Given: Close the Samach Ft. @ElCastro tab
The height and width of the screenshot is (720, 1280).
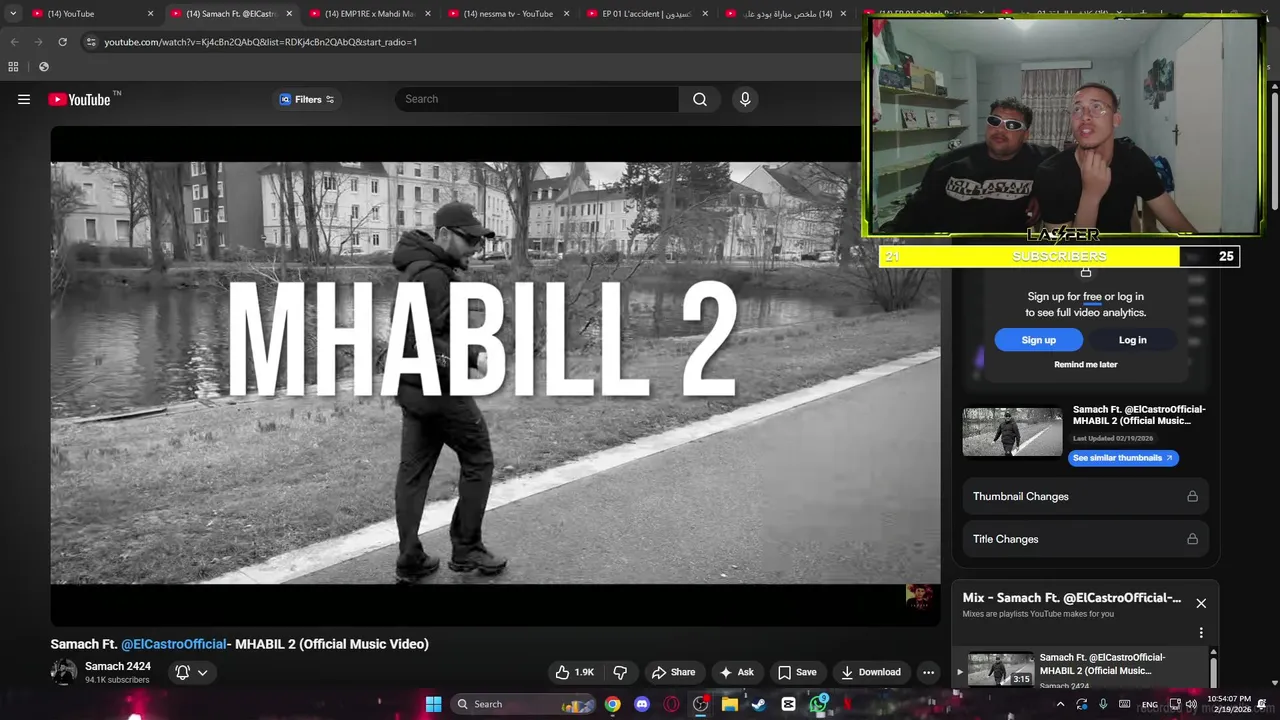Looking at the screenshot, I should (x=289, y=14).
